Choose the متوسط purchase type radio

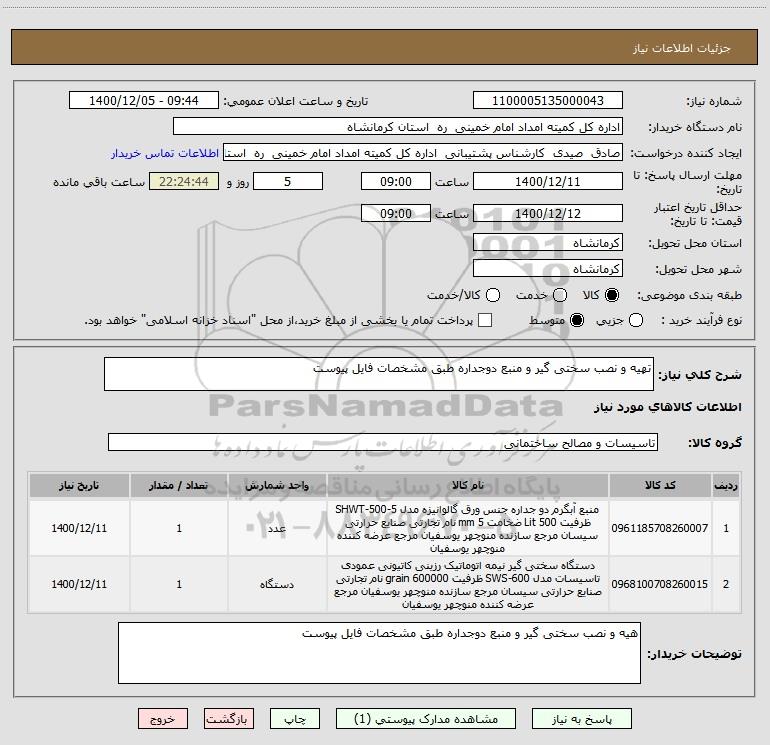point(577,321)
